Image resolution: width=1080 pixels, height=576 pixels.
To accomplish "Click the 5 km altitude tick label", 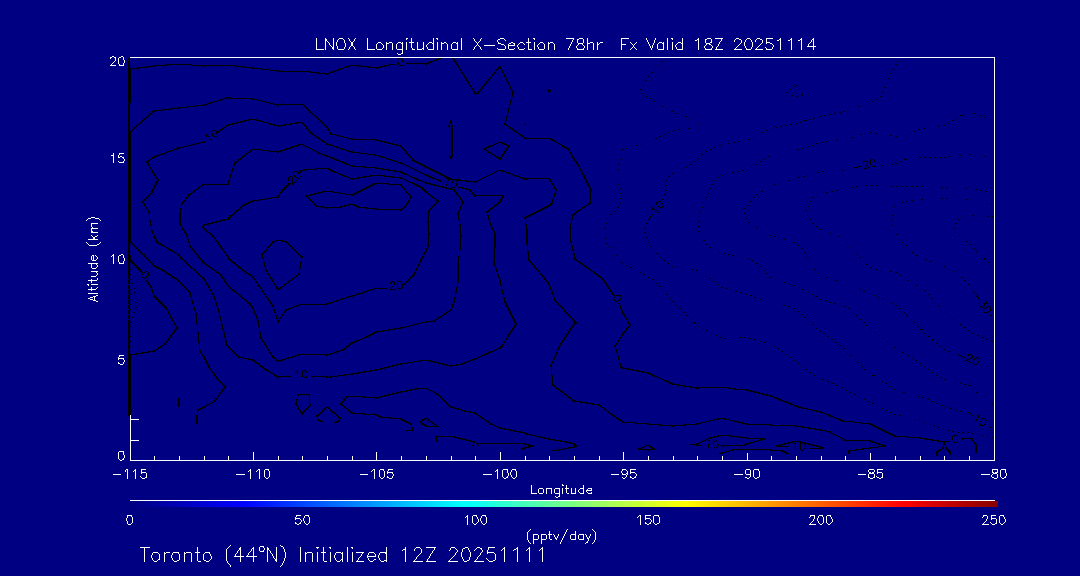I will [120, 359].
